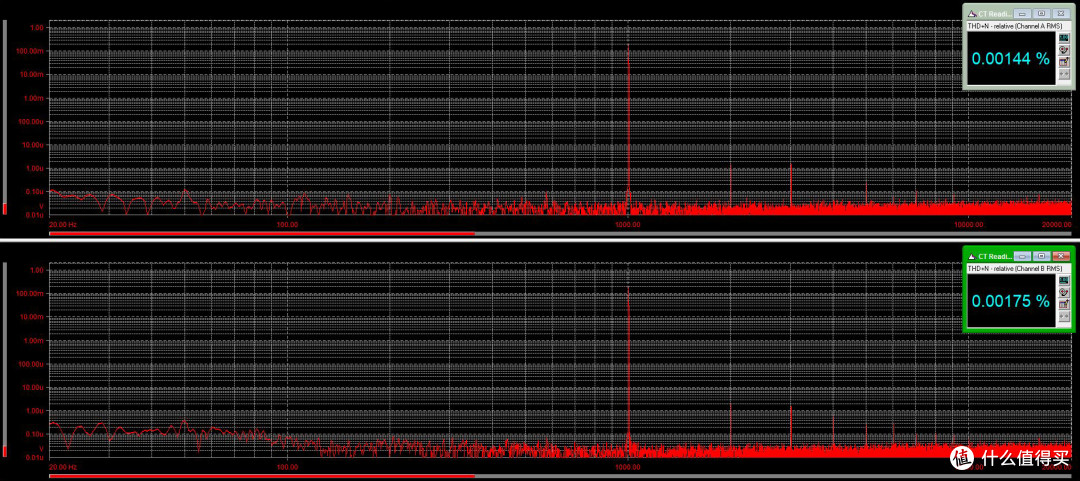Open the measurement settings icon in Channel A window
The width and height of the screenshot is (1080, 481).
pos(1064,50)
